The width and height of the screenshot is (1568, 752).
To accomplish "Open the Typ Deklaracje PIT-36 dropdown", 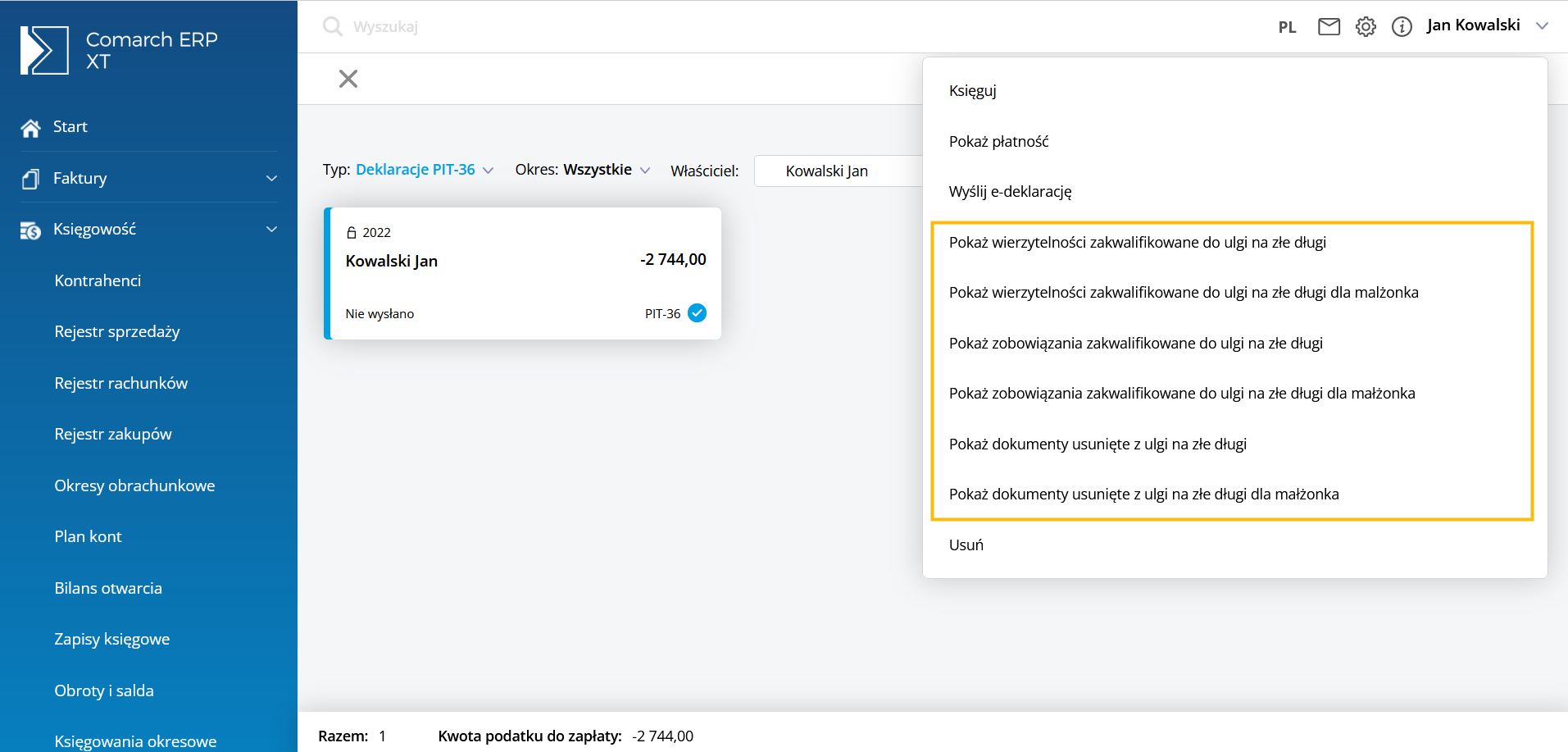I will pyautogui.click(x=424, y=170).
